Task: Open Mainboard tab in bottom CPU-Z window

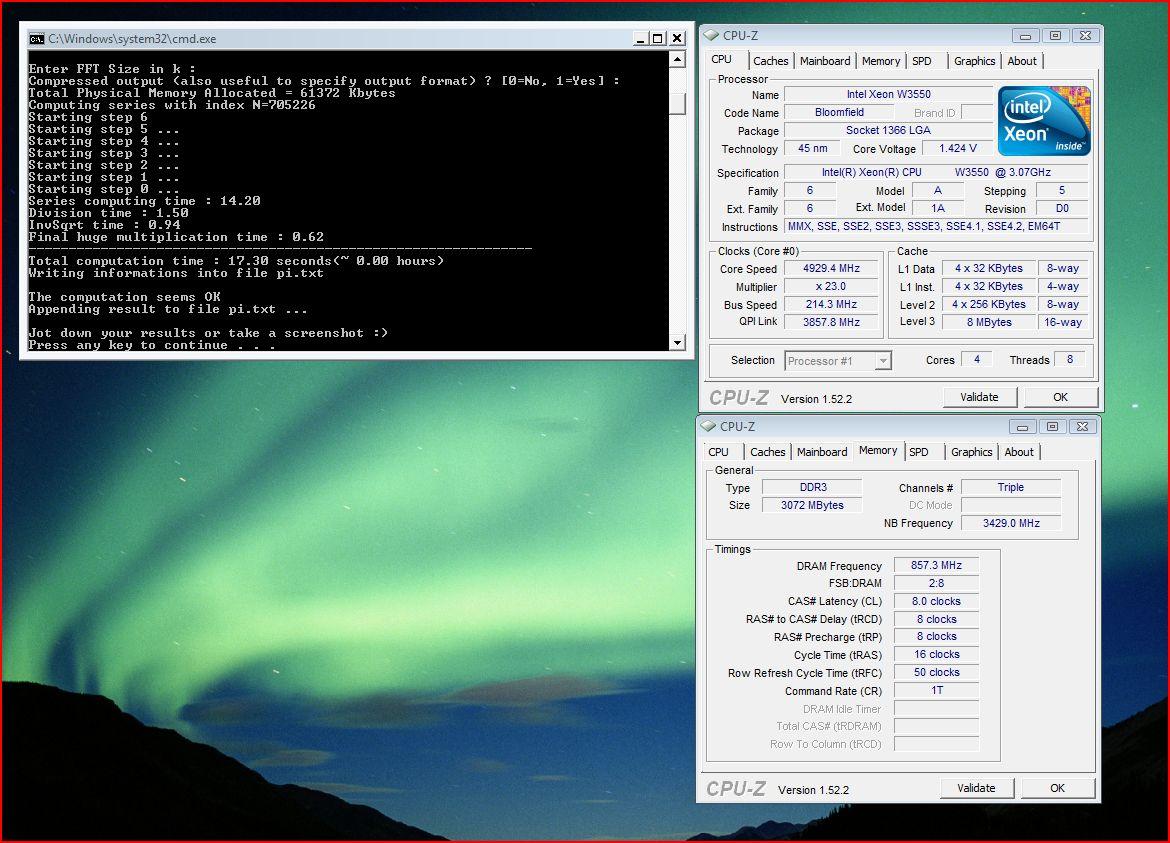Action: (x=822, y=452)
